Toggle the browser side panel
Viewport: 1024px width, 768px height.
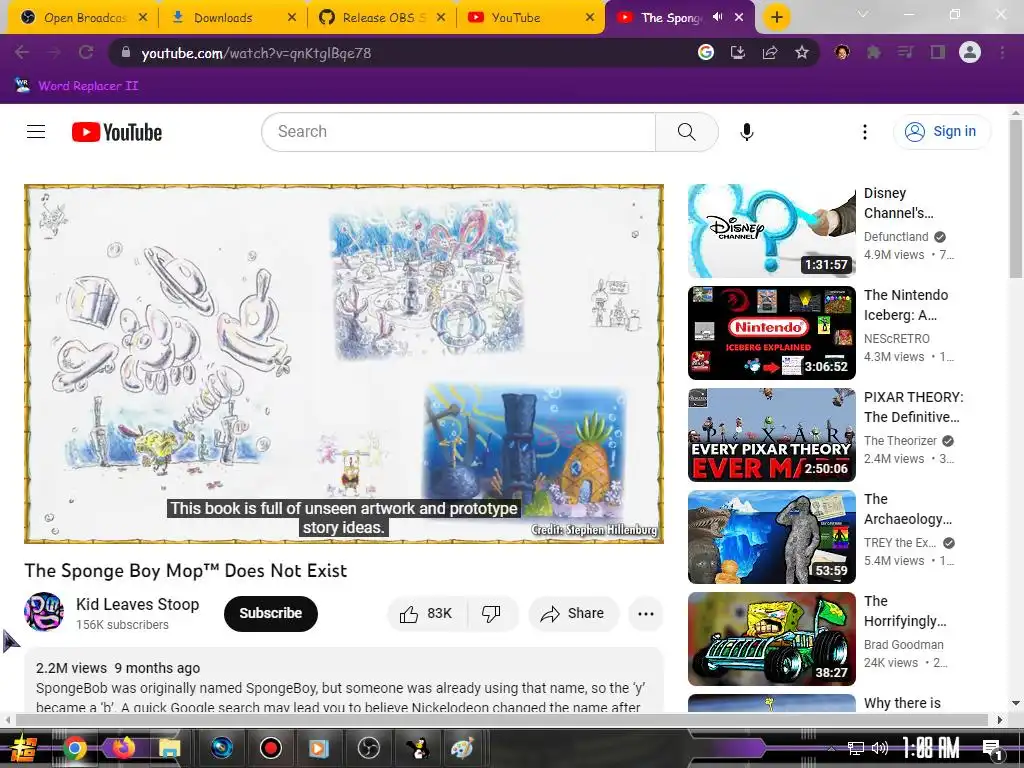(937, 52)
